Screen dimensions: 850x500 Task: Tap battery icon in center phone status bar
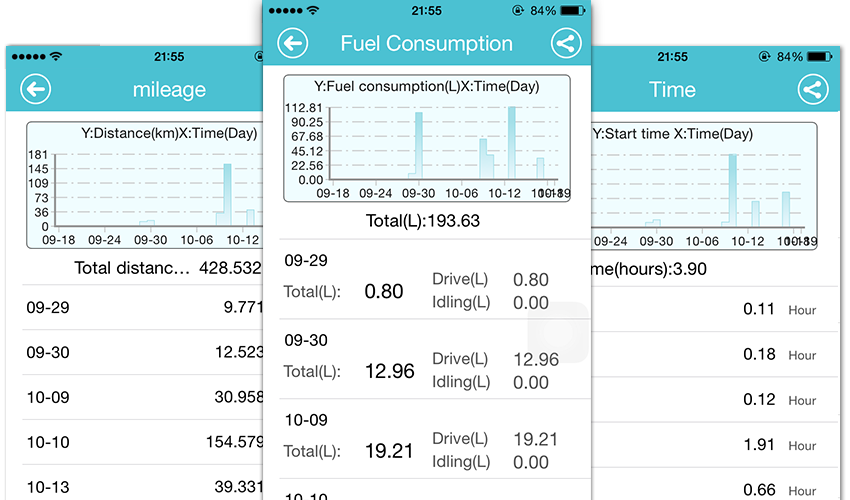tap(574, 10)
